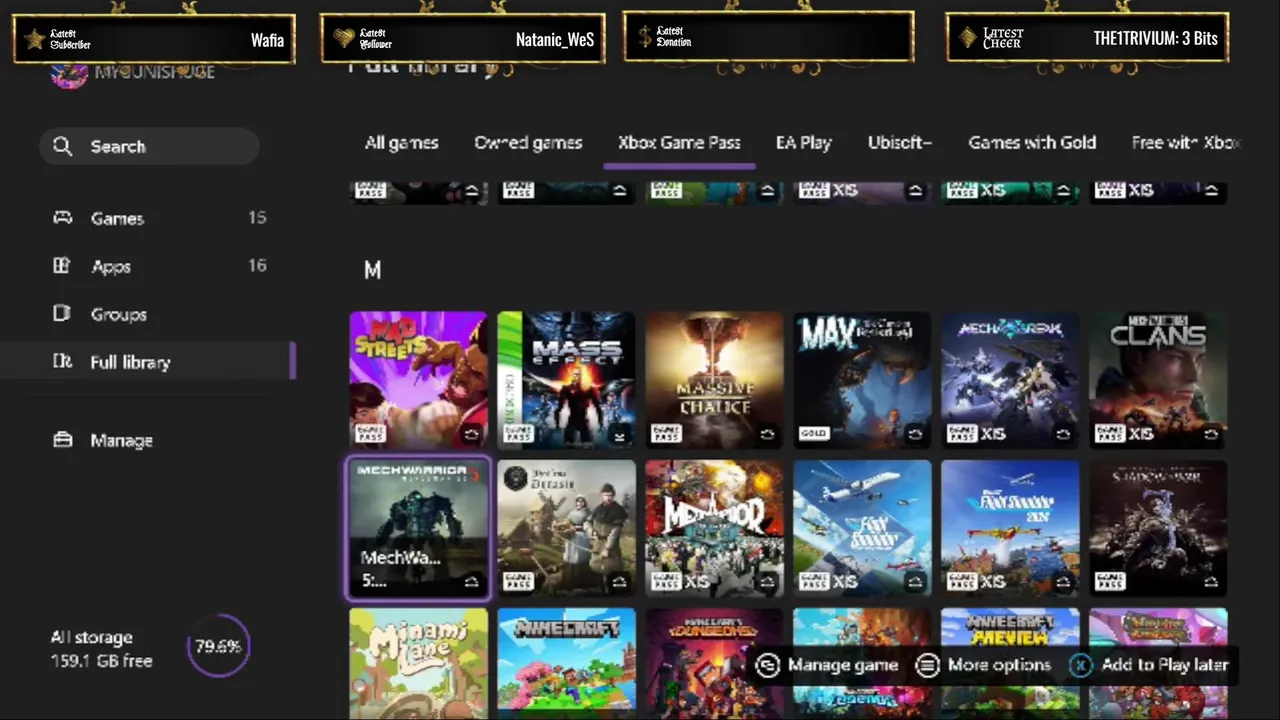Open the Shadow of War tile
Viewport: 1280px width, 720px height.
click(1158, 528)
